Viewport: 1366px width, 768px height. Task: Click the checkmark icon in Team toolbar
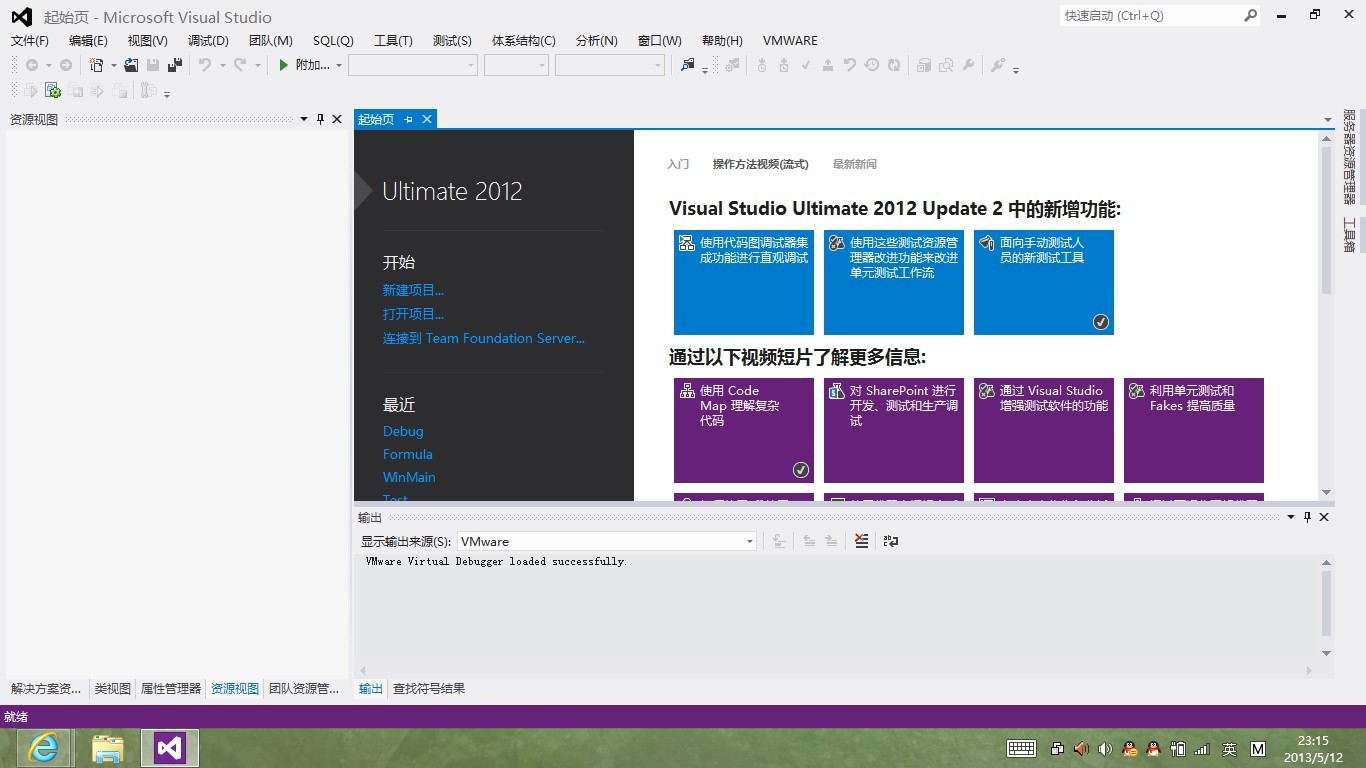(806, 65)
